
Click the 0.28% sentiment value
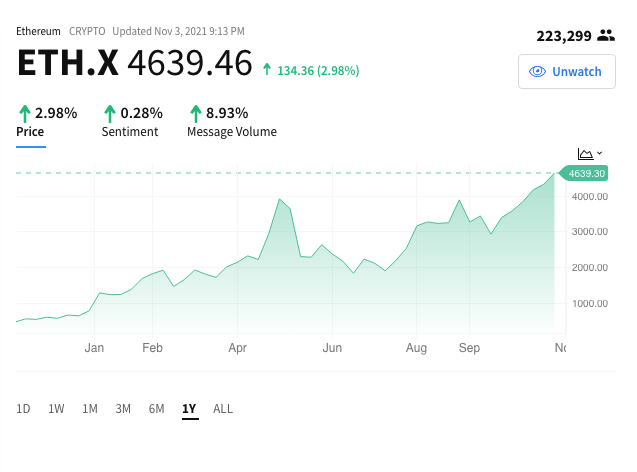[x=142, y=113]
